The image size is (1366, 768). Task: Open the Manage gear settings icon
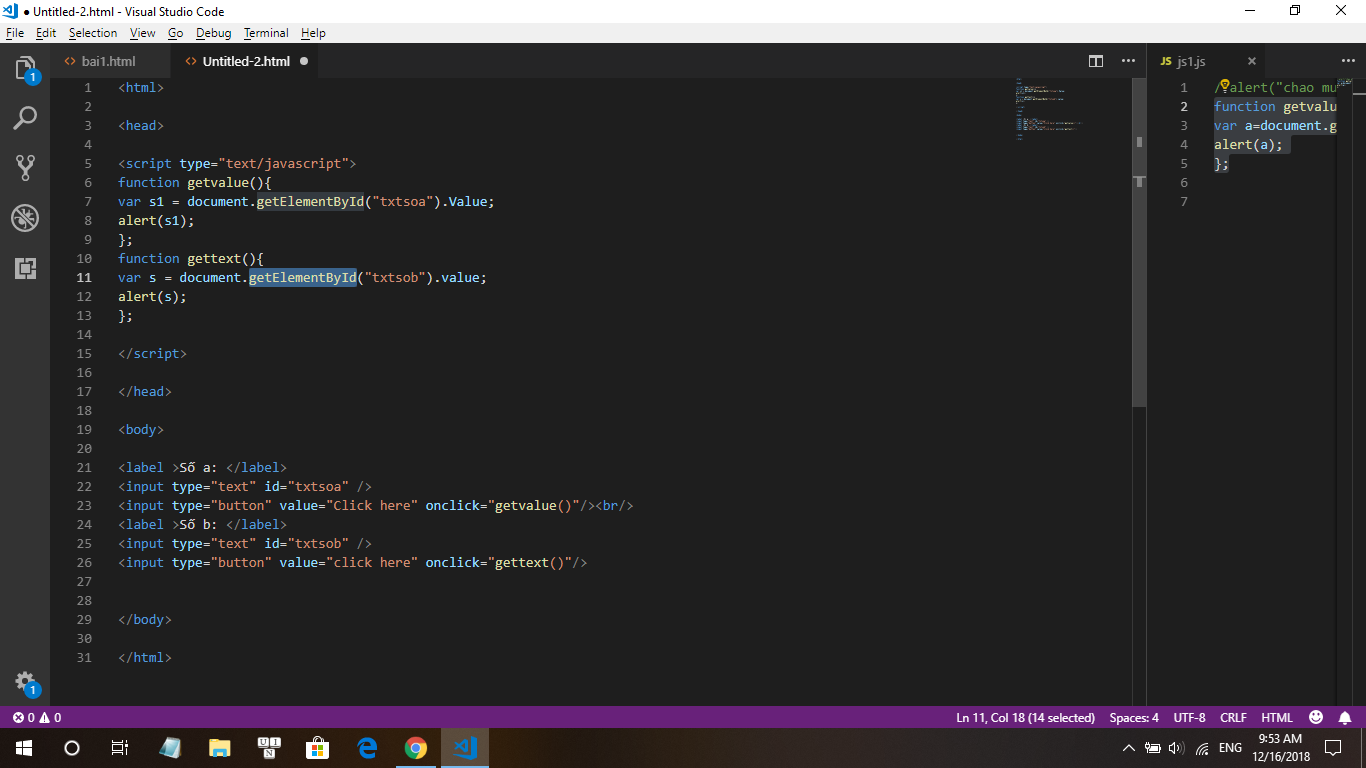pos(25,682)
